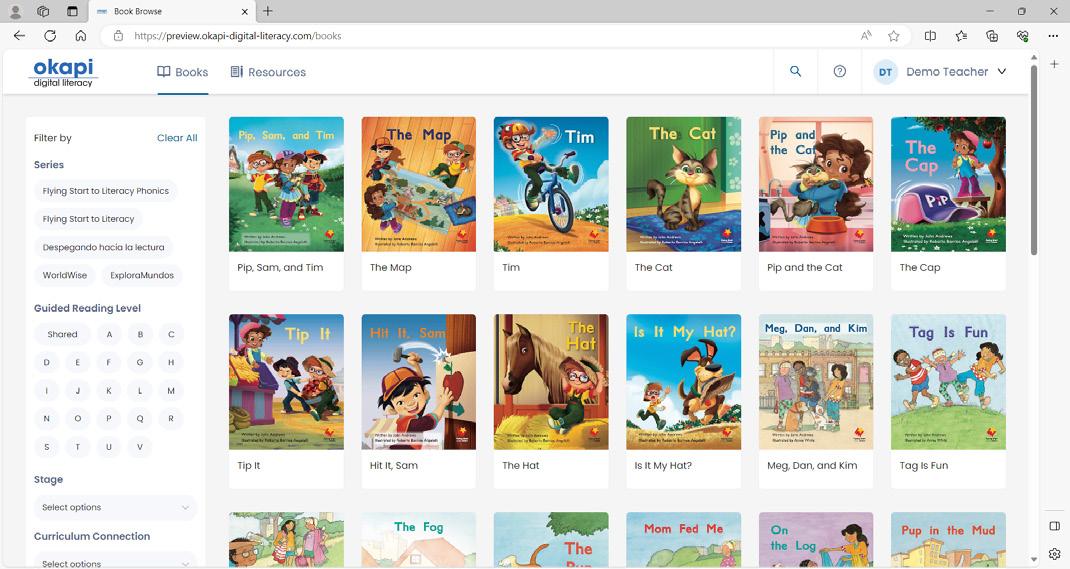Select guided reading level K
The image size is (1070, 569).
(x=109, y=391)
